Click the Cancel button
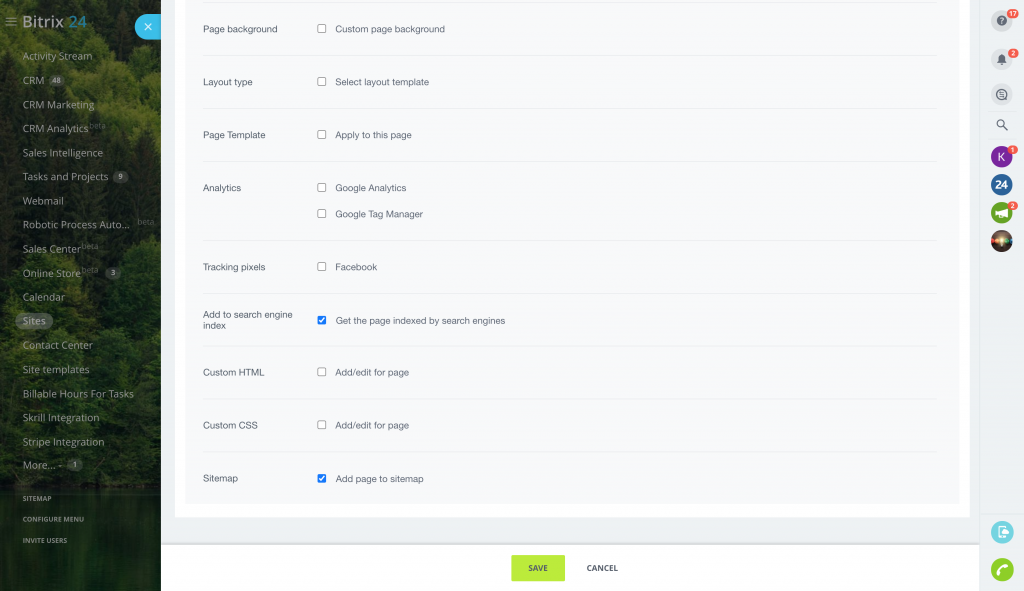Screen dimensions: 1024x591 [602, 568]
